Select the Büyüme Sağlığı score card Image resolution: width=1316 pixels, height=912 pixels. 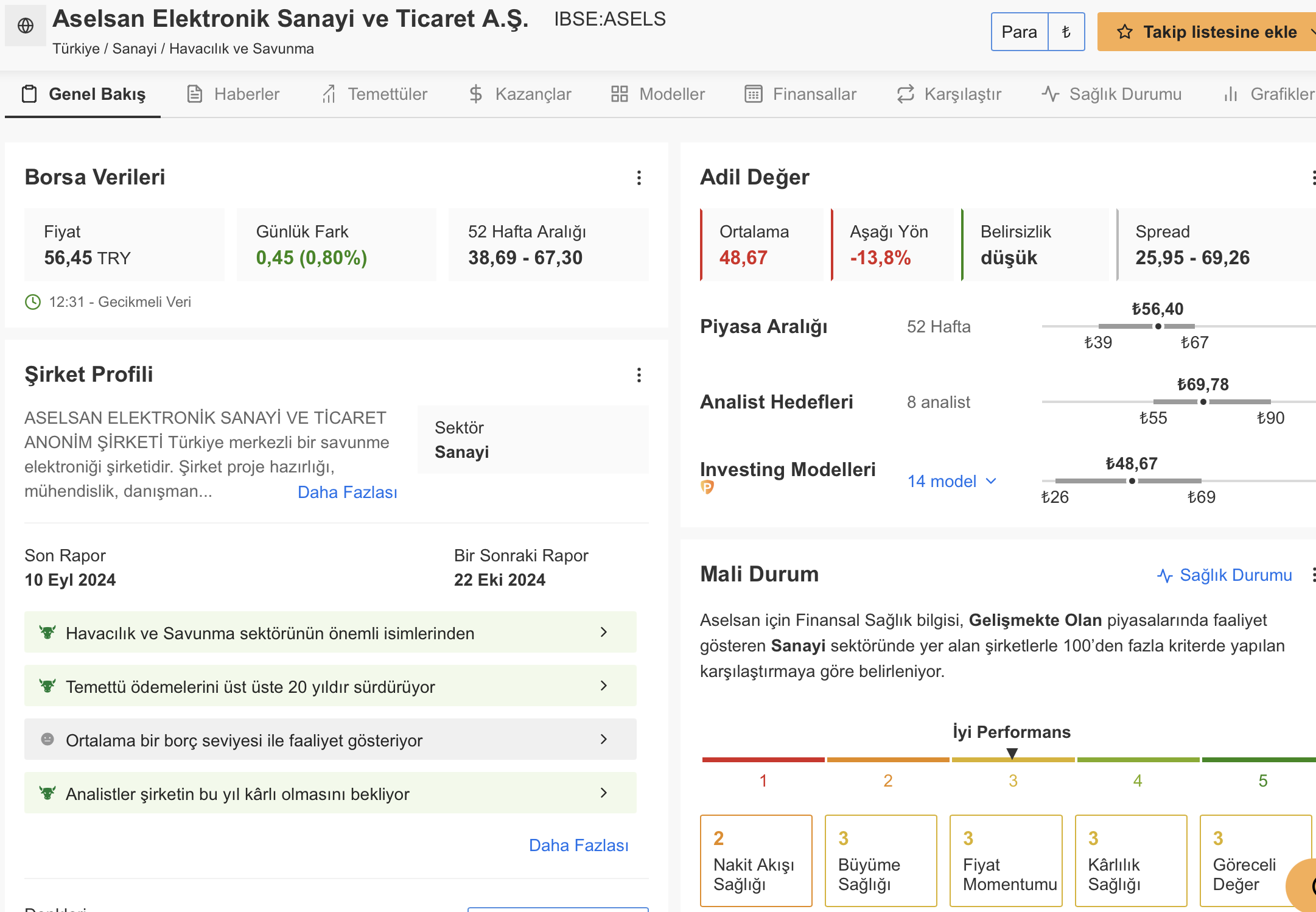[x=881, y=861]
